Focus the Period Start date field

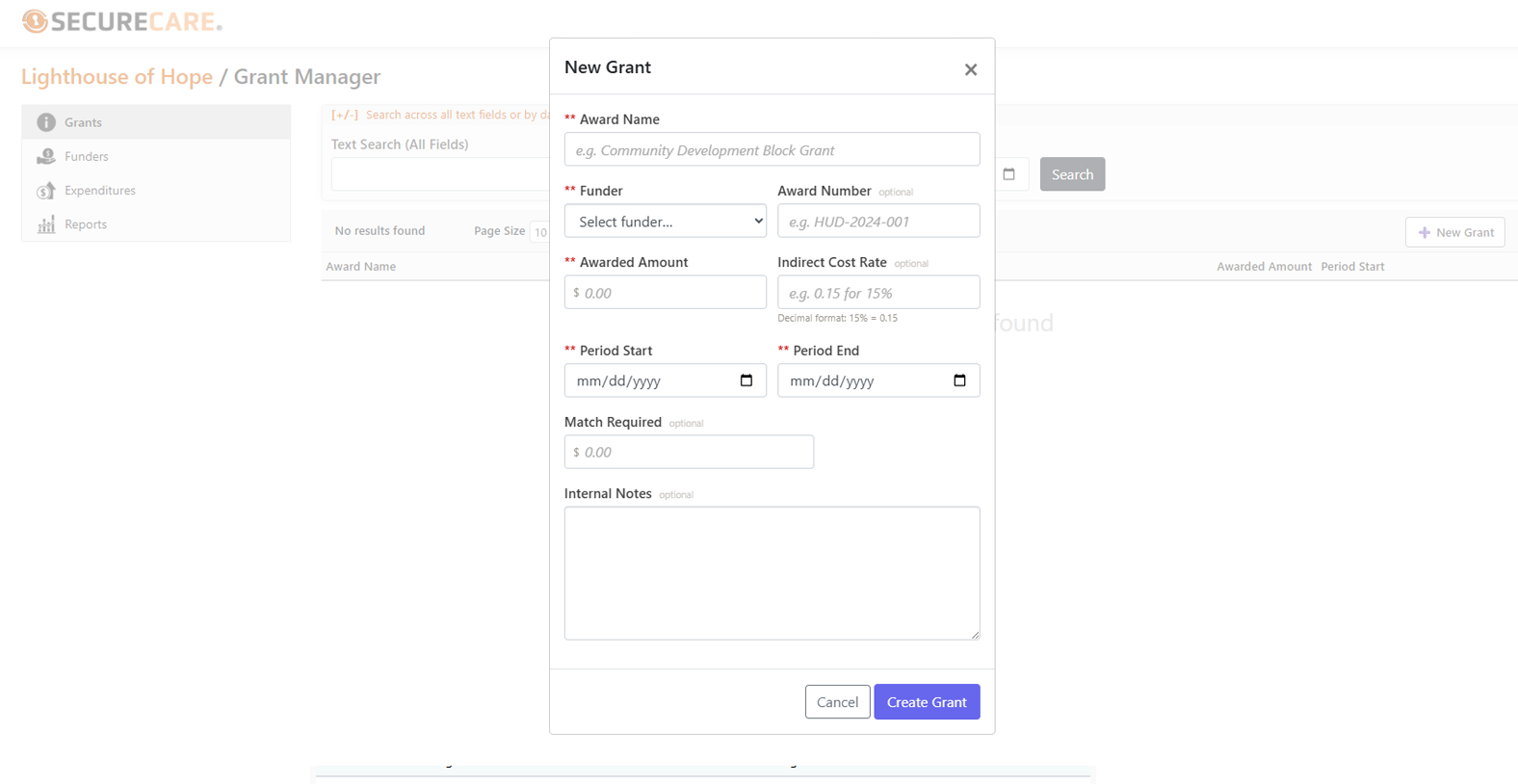pos(666,380)
